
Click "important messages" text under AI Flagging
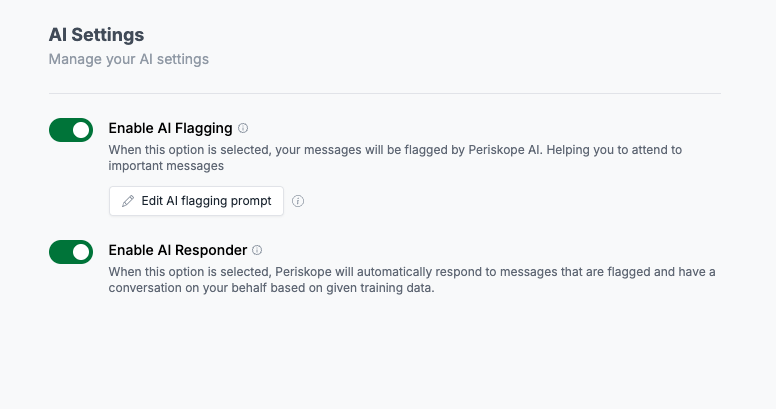[x=166, y=166]
